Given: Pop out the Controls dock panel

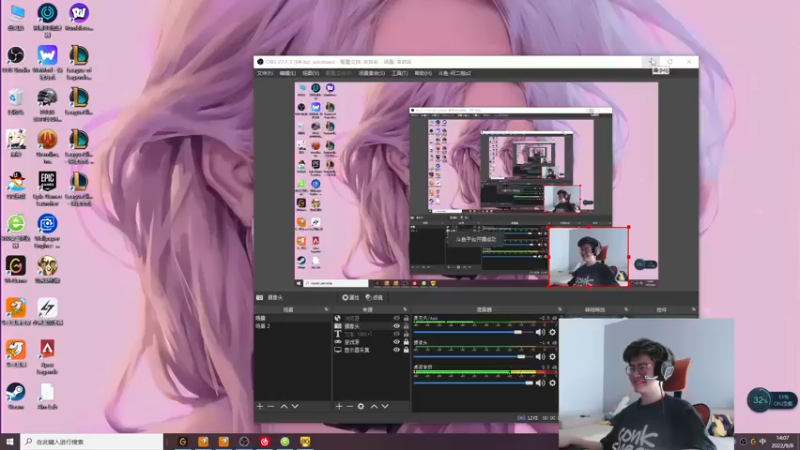Looking at the screenshot, I should tap(693, 310).
